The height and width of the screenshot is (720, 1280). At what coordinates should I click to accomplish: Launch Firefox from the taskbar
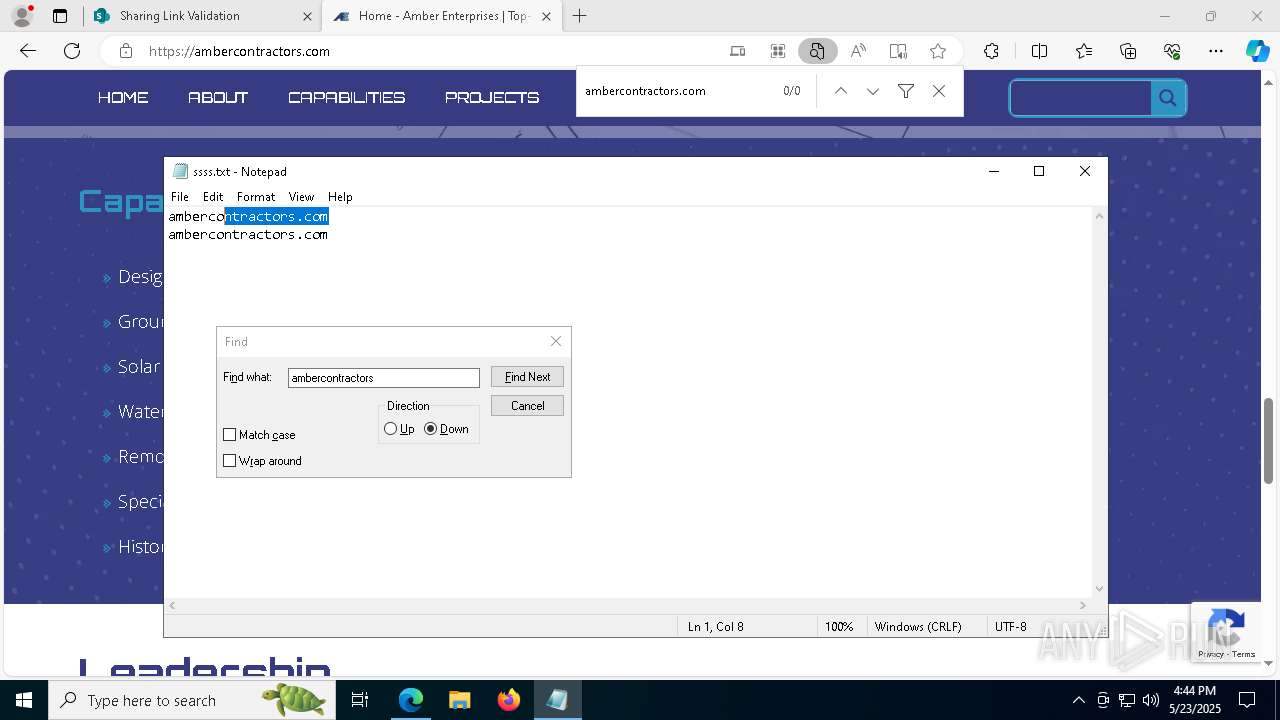(x=509, y=700)
